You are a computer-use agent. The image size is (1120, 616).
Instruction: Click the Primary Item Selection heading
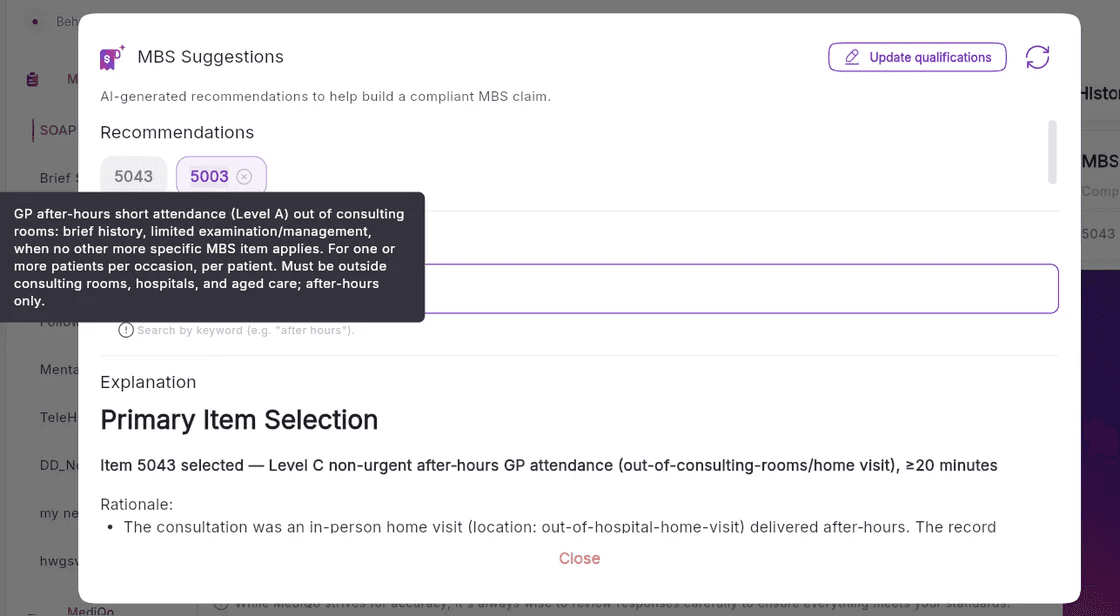coord(239,420)
